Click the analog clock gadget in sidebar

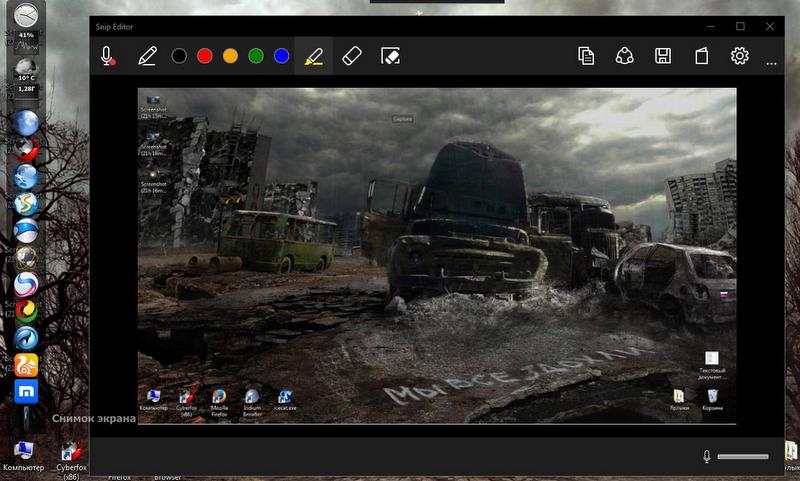[x=26, y=15]
